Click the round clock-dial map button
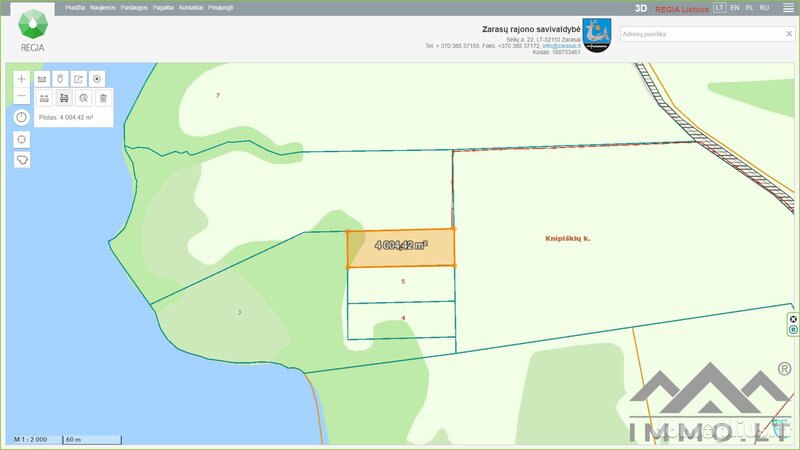The image size is (800, 450). click(21, 117)
